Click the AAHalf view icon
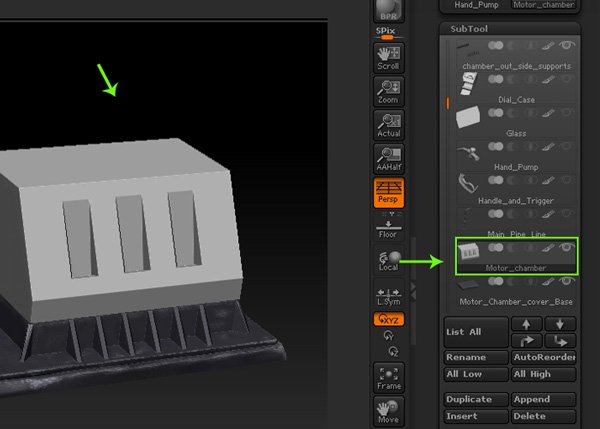This screenshot has width=600, height=429. point(388,160)
